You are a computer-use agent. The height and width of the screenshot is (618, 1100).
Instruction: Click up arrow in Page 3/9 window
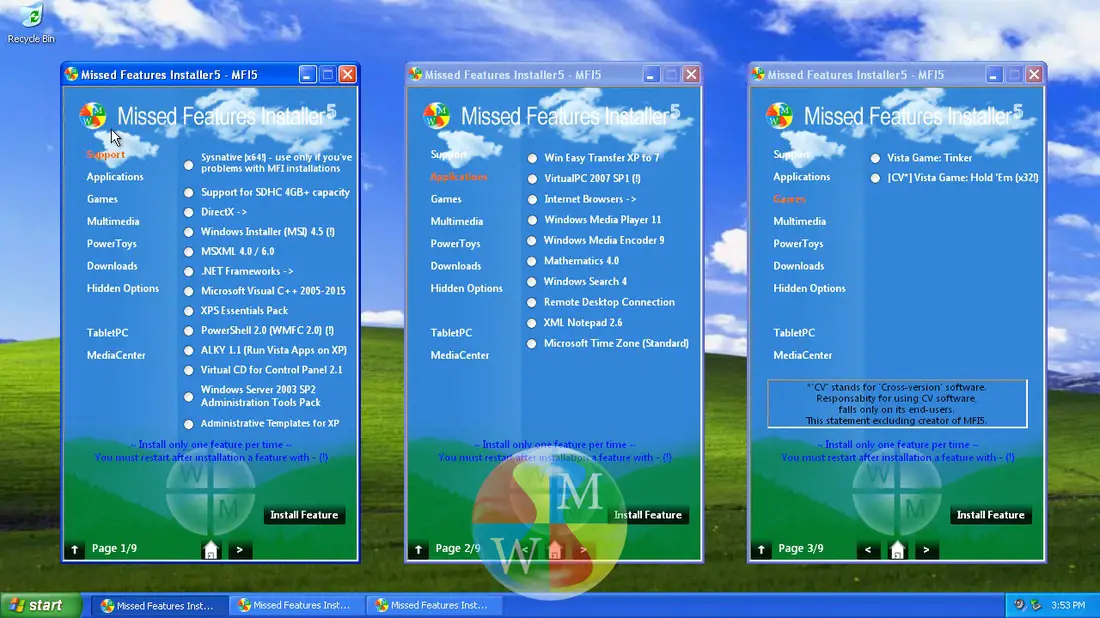point(761,550)
